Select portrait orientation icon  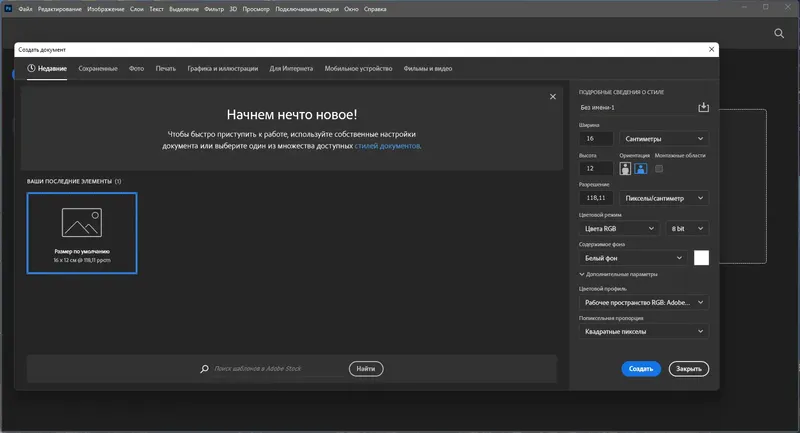tap(625, 168)
